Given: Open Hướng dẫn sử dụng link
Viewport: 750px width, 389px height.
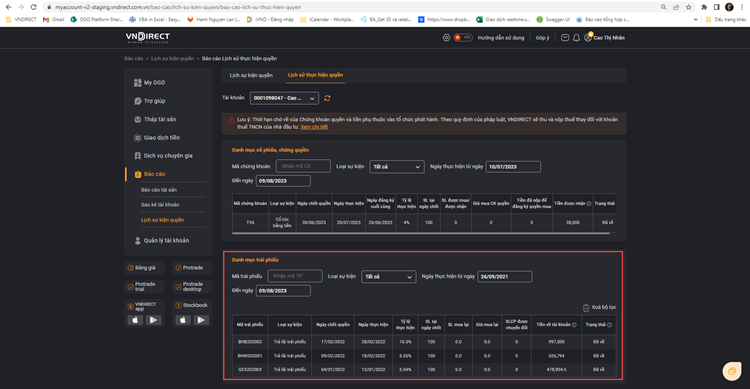Looking at the screenshot, I should pos(501,38).
